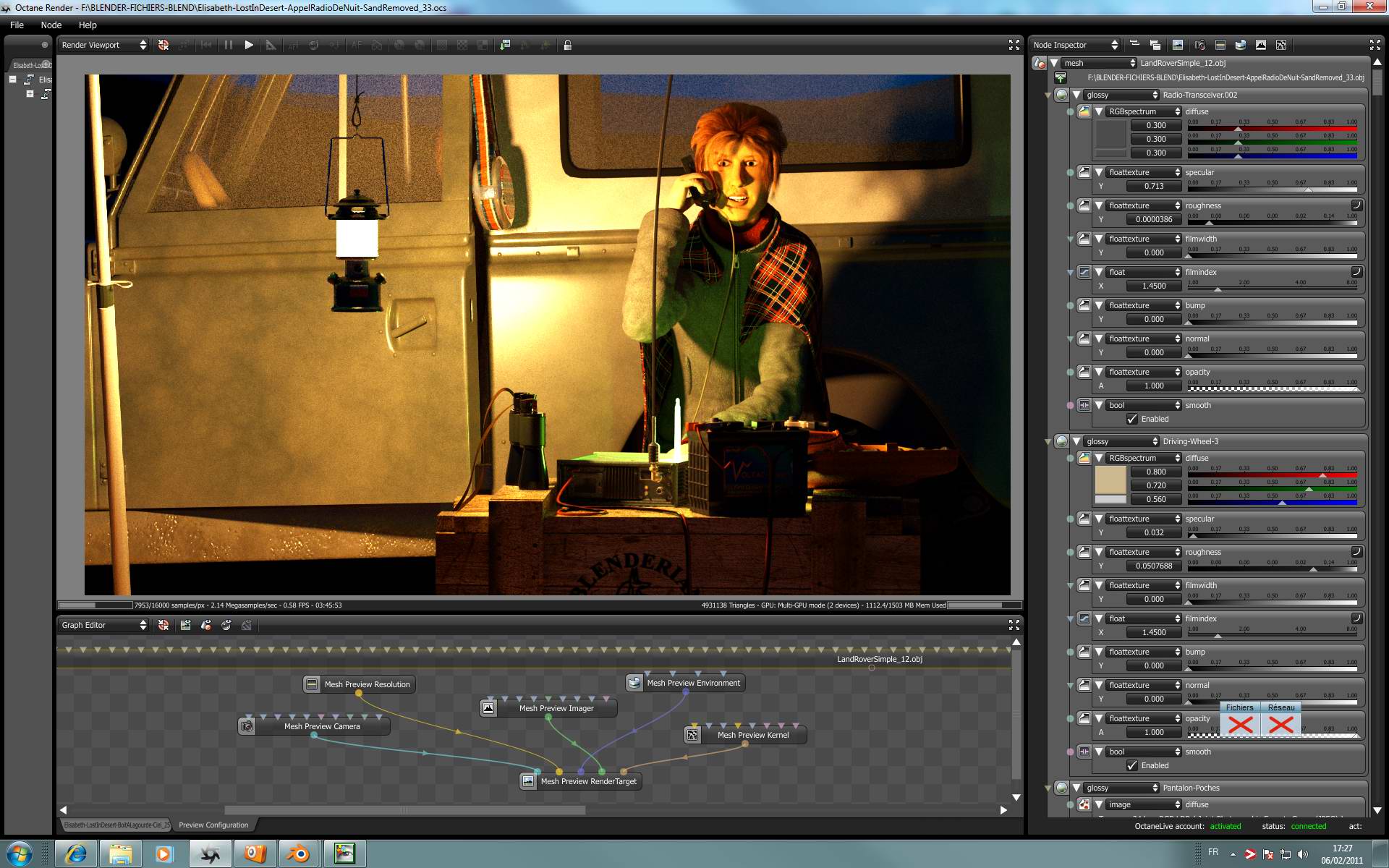
Task: Click the Mesh Preview Camera node icon
Action: point(247,726)
